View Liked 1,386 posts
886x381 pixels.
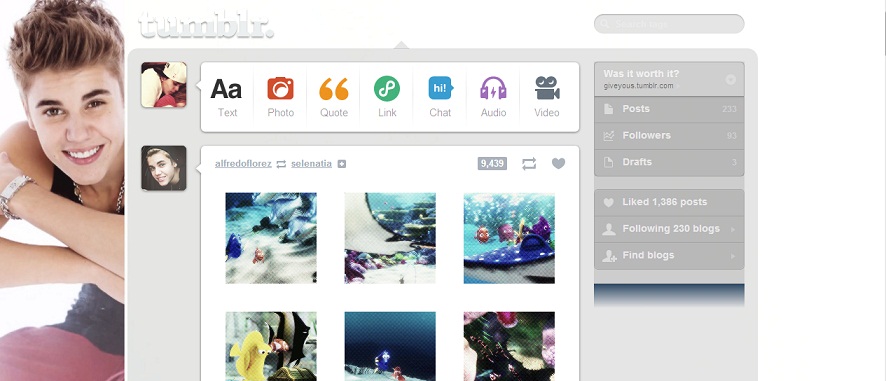(669, 202)
